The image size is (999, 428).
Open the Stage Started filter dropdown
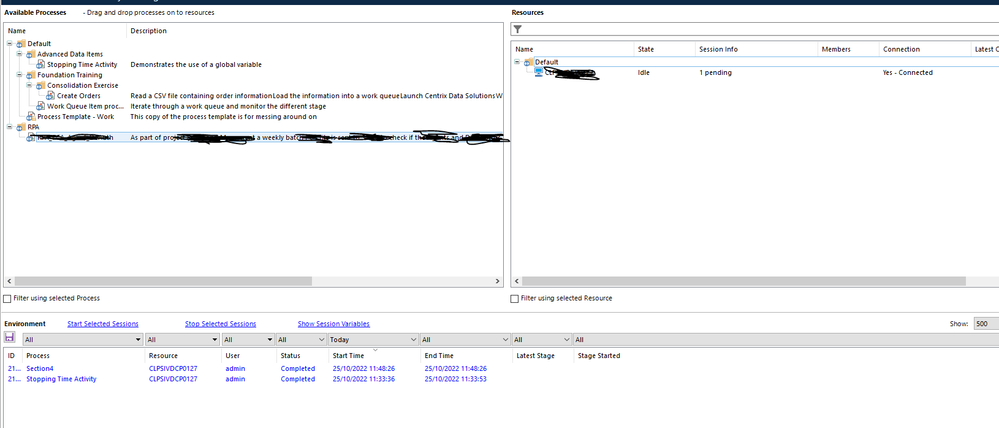click(786, 340)
